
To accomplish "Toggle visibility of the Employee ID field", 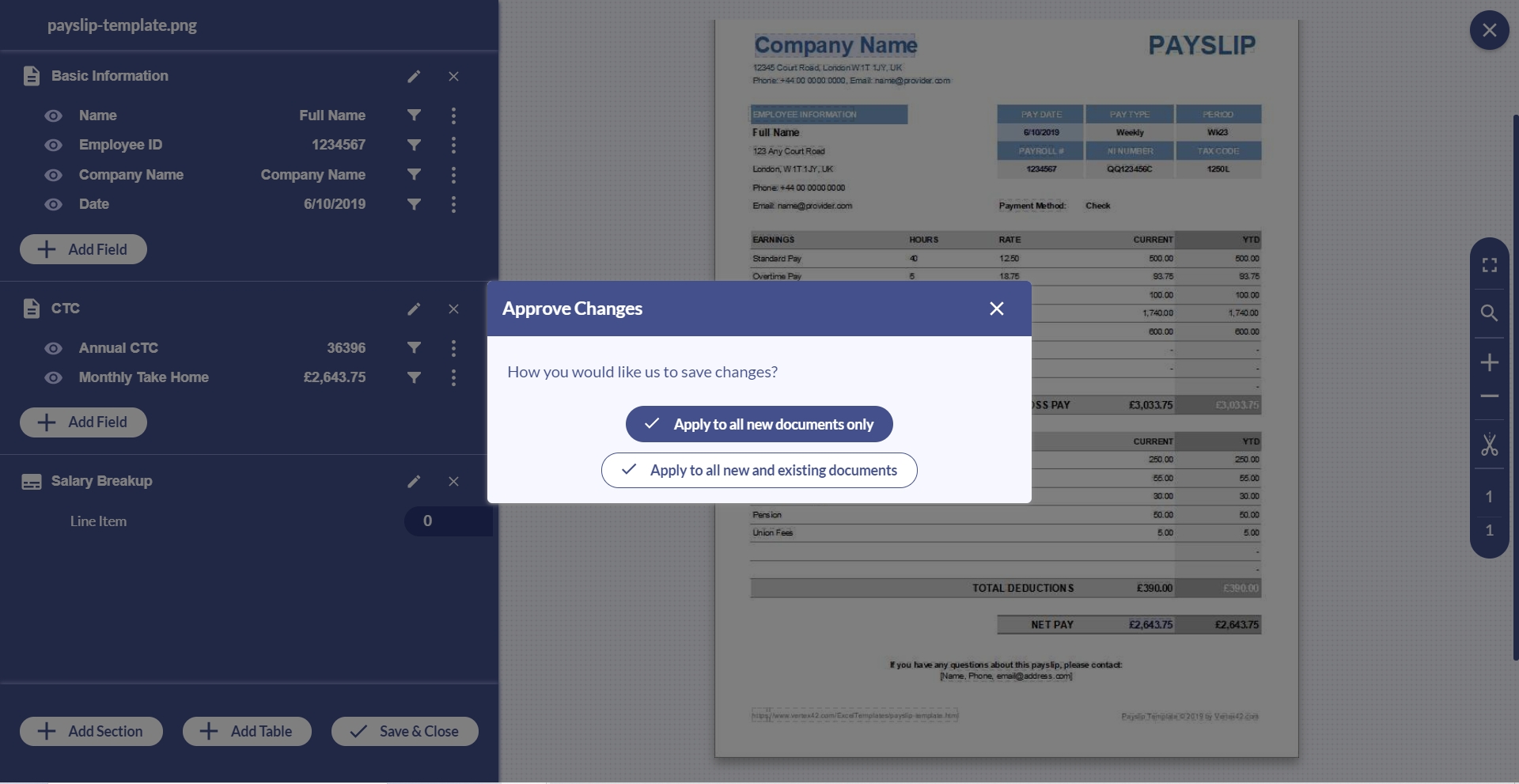I will pos(53,145).
